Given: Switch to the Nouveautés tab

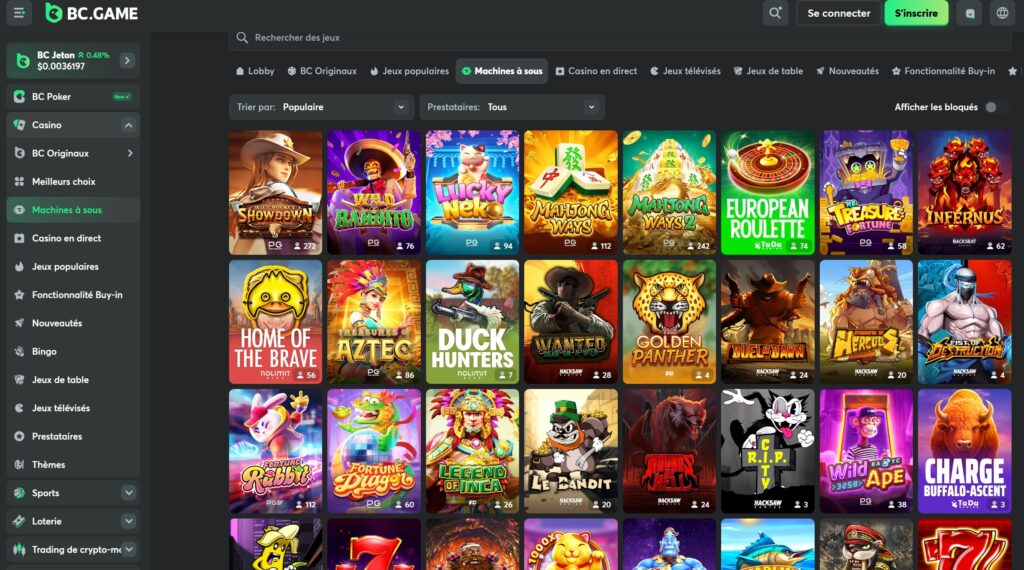Looking at the screenshot, I should click(847, 71).
